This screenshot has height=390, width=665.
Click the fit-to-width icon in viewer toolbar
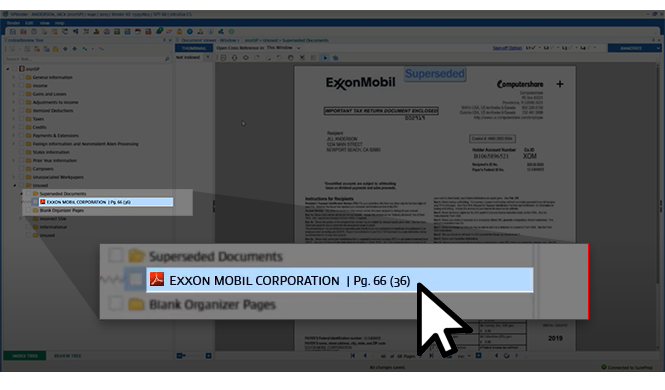point(246,58)
